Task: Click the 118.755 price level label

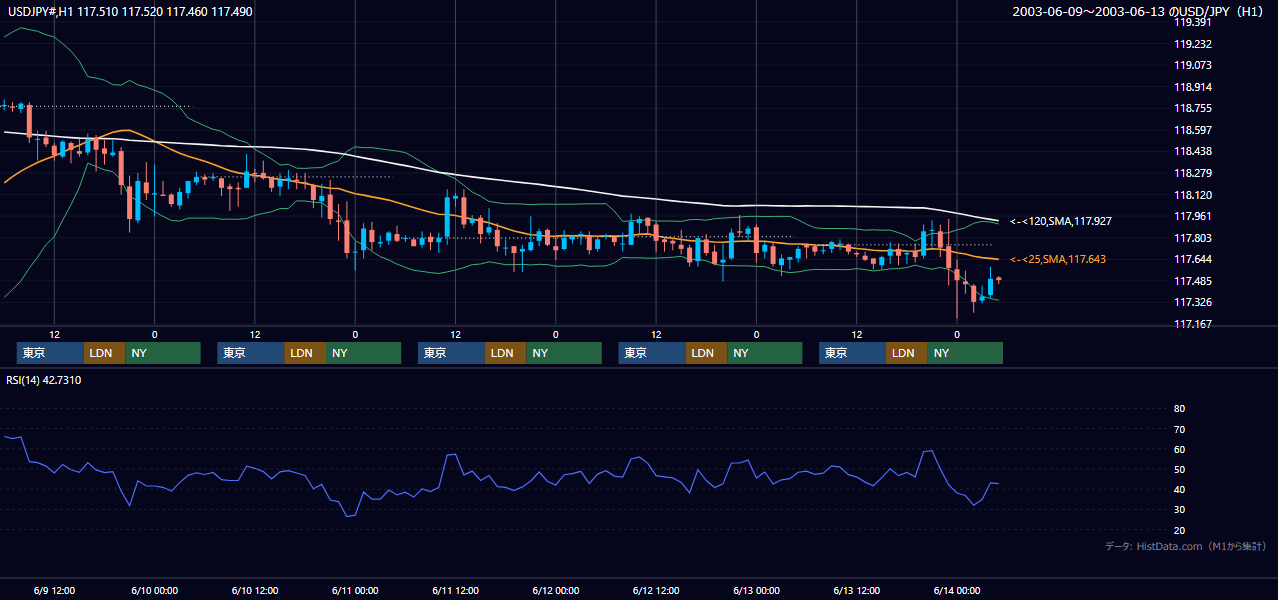Action: 1192,108
